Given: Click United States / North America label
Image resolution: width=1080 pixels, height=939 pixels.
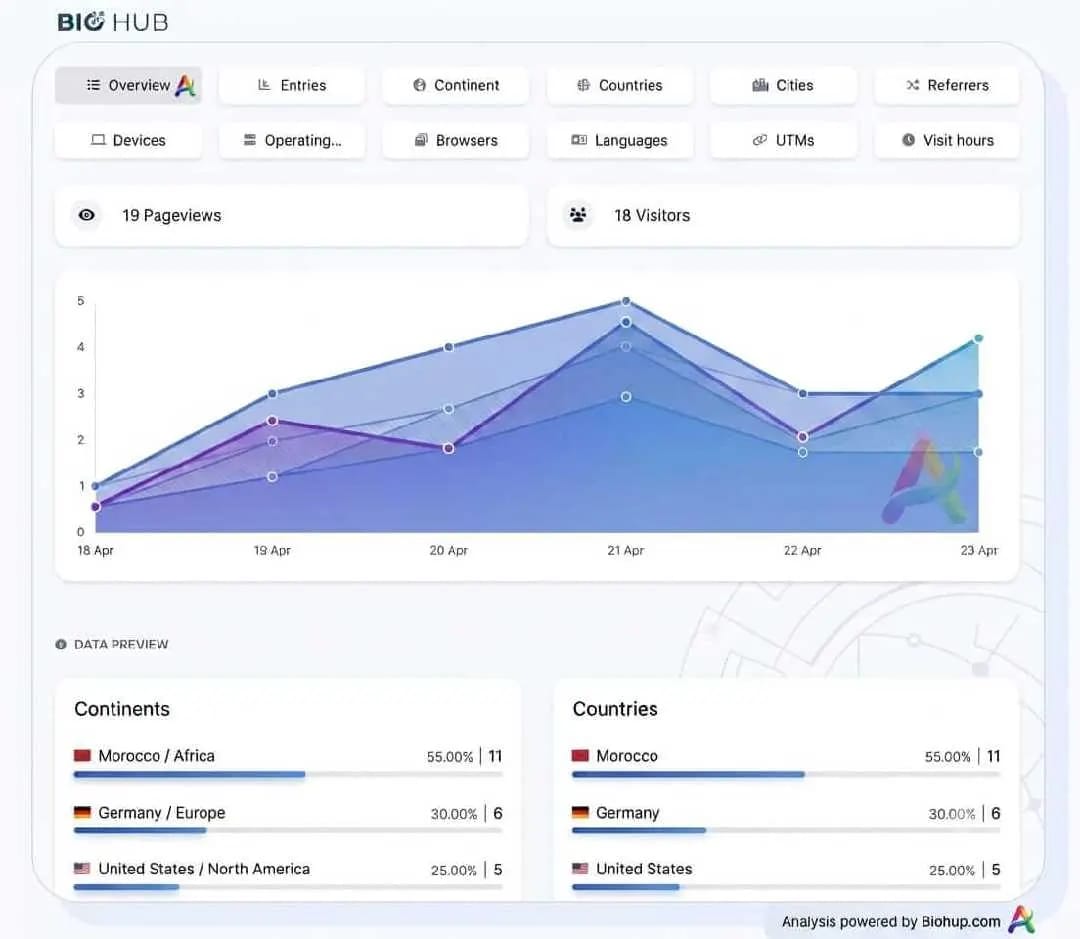Looking at the screenshot, I should coord(204,869).
